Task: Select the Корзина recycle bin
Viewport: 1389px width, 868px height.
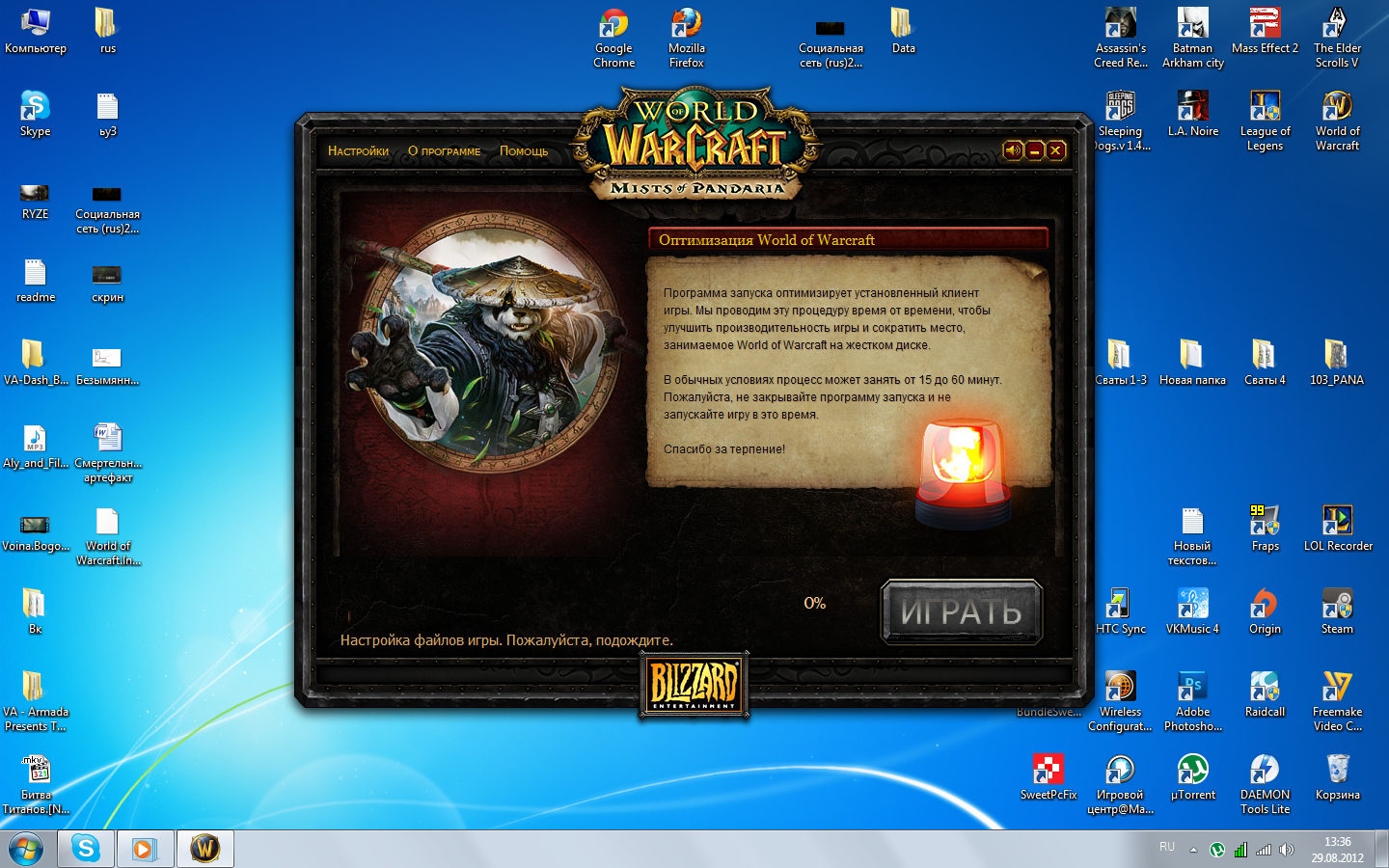Action: click(1337, 778)
